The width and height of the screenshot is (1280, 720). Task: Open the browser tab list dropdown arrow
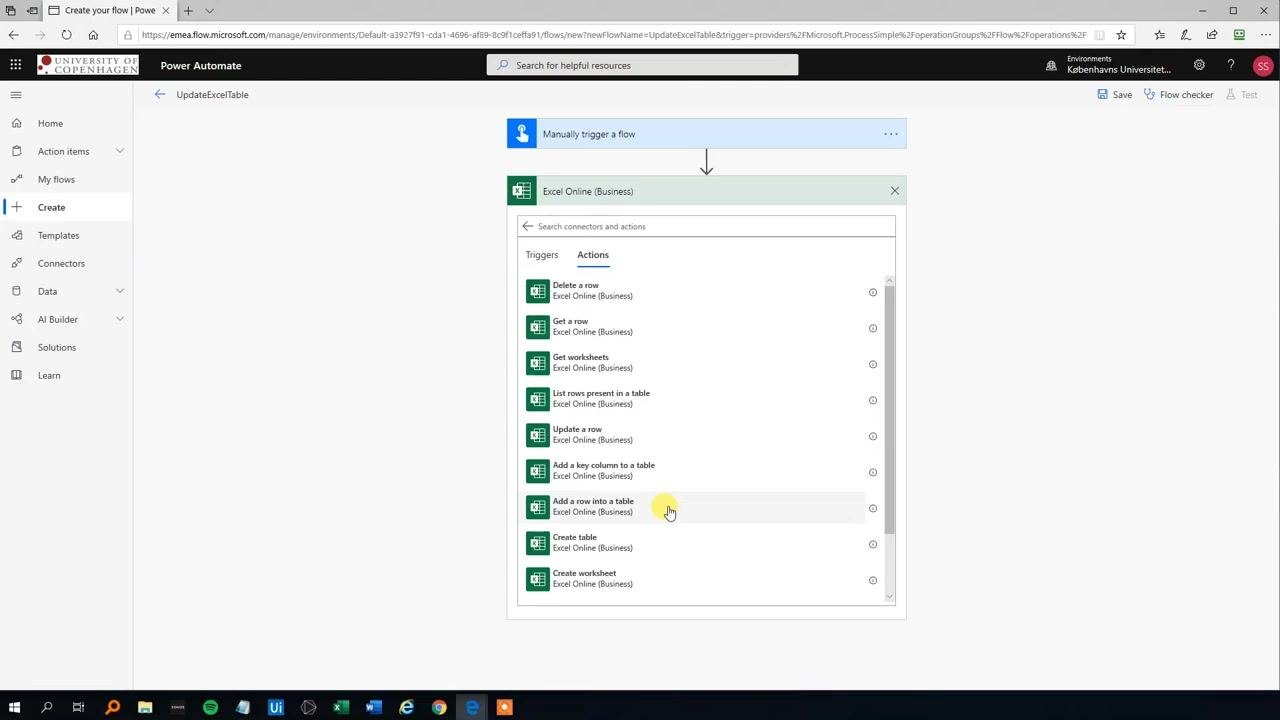click(209, 10)
